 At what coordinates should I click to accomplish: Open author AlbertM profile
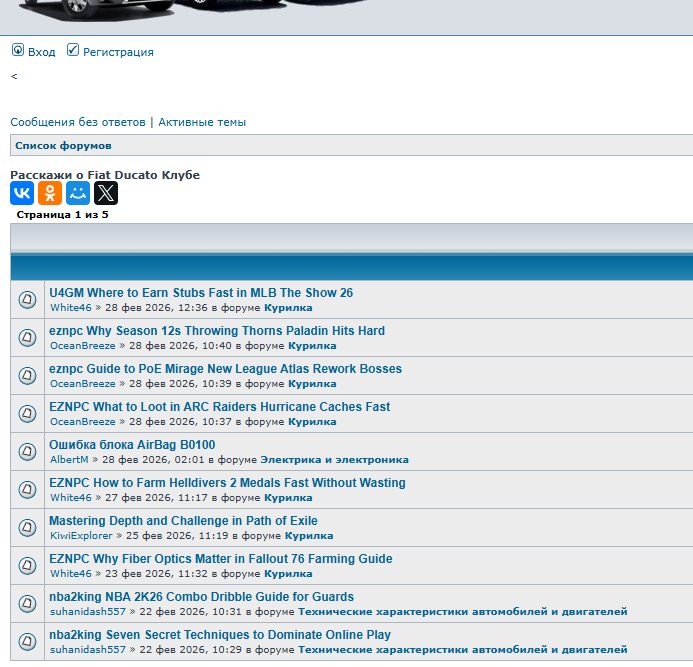pyautogui.click(x=69, y=460)
